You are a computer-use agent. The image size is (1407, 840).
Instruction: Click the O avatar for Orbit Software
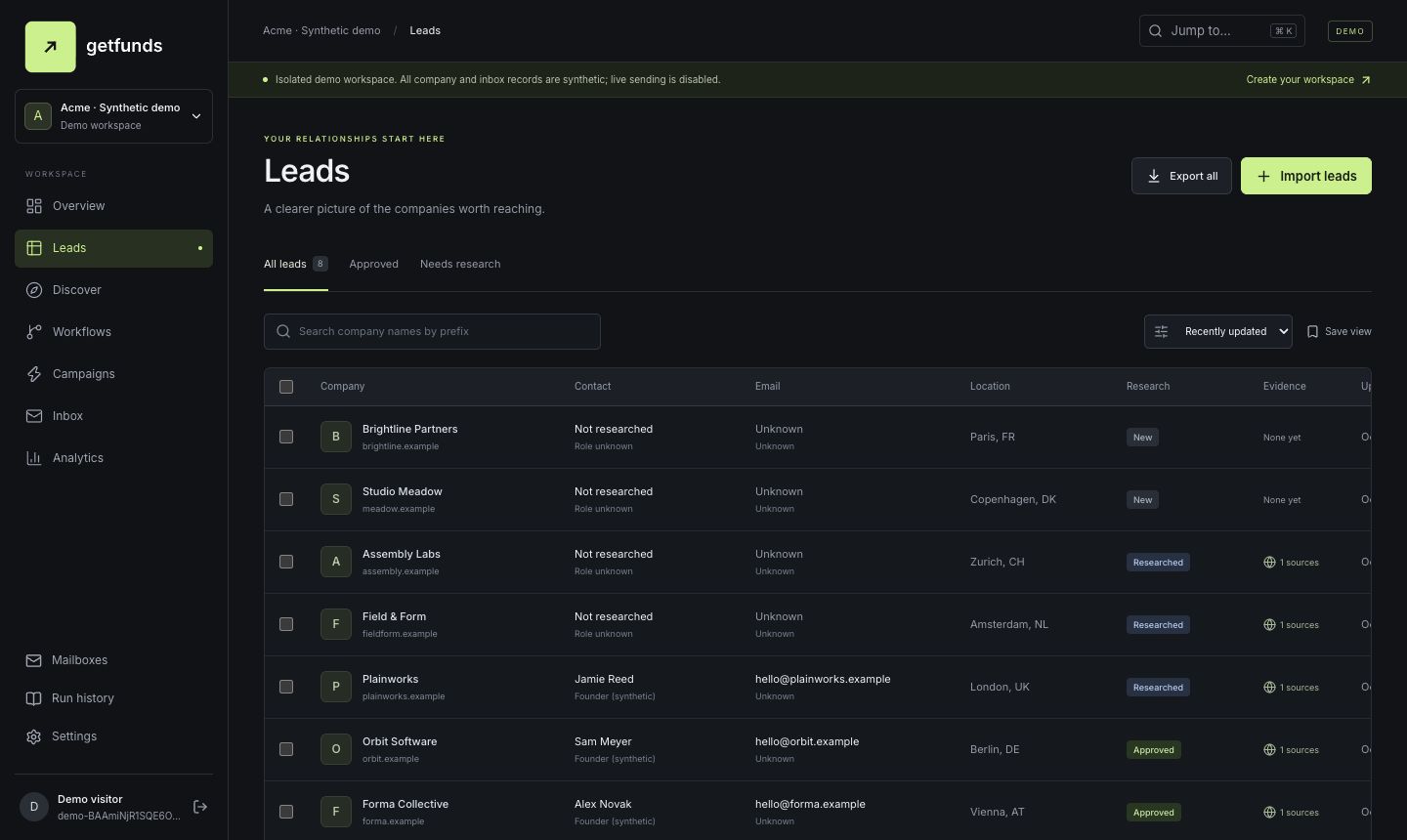point(336,749)
